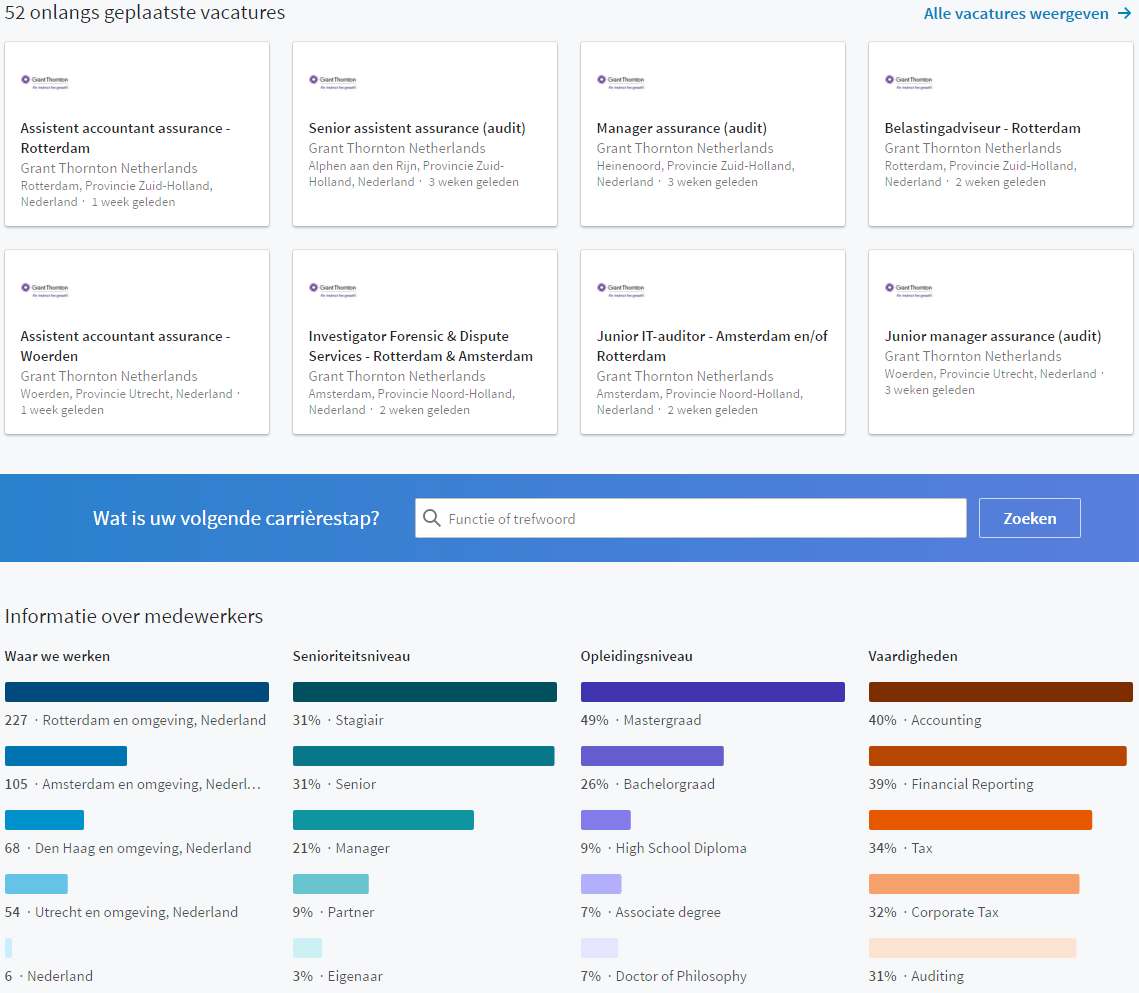Click the Mastergraad education level bar
Viewport: 1139px width, 993px height.
[712, 692]
